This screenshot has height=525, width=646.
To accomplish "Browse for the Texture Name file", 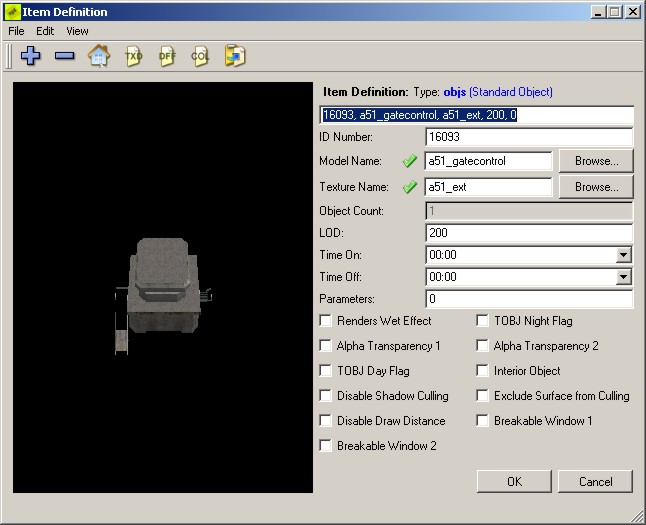I will [x=596, y=187].
